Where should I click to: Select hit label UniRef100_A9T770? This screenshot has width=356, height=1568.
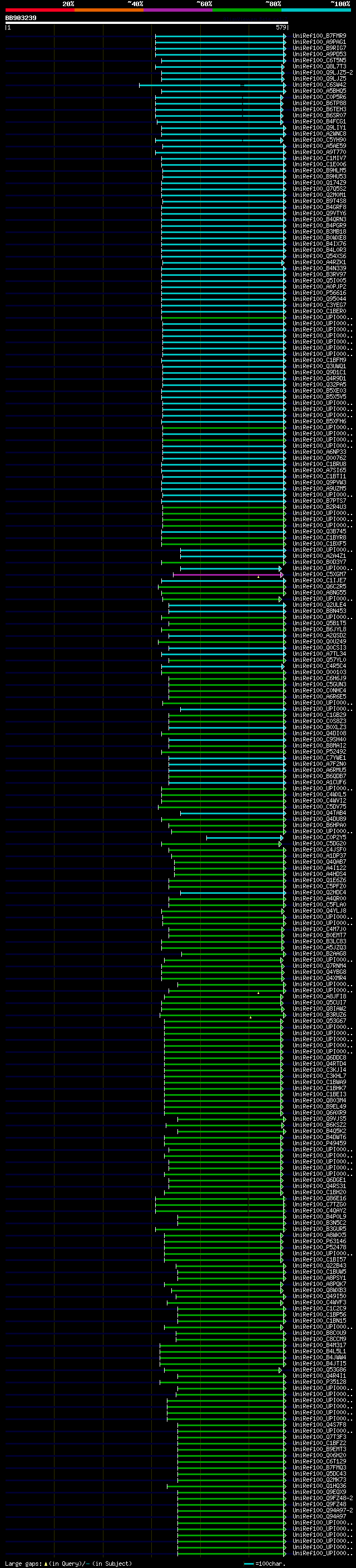pos(319,152)
